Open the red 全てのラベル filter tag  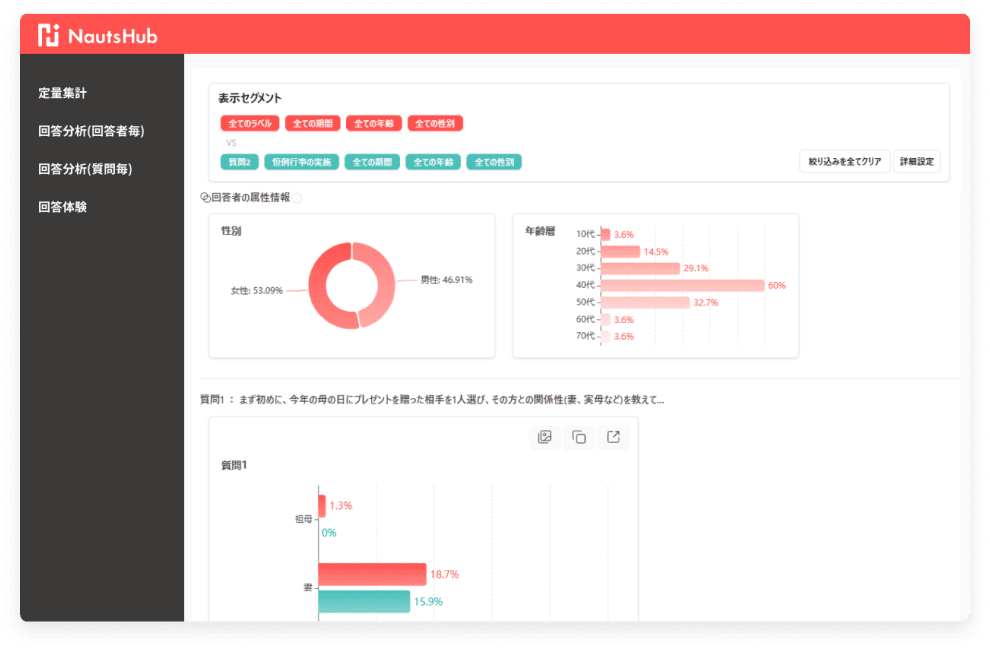249,124
